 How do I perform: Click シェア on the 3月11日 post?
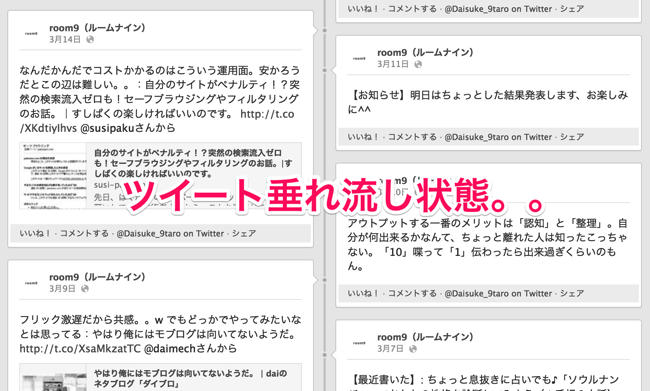click(x=572, y=137)
